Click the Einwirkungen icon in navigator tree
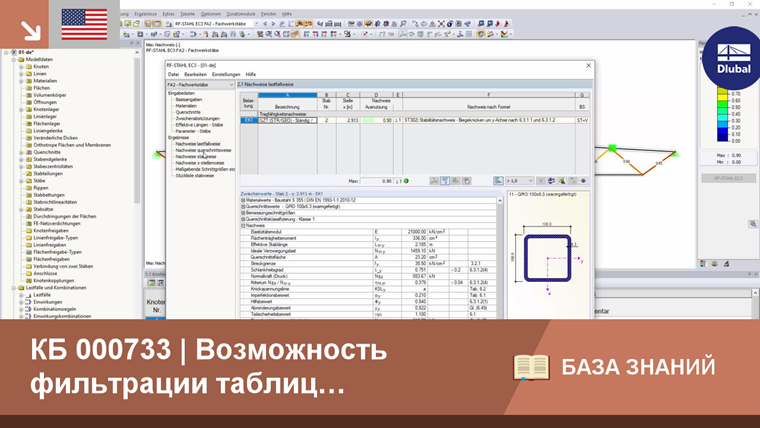Screen dimensions: 760x428 28,302
